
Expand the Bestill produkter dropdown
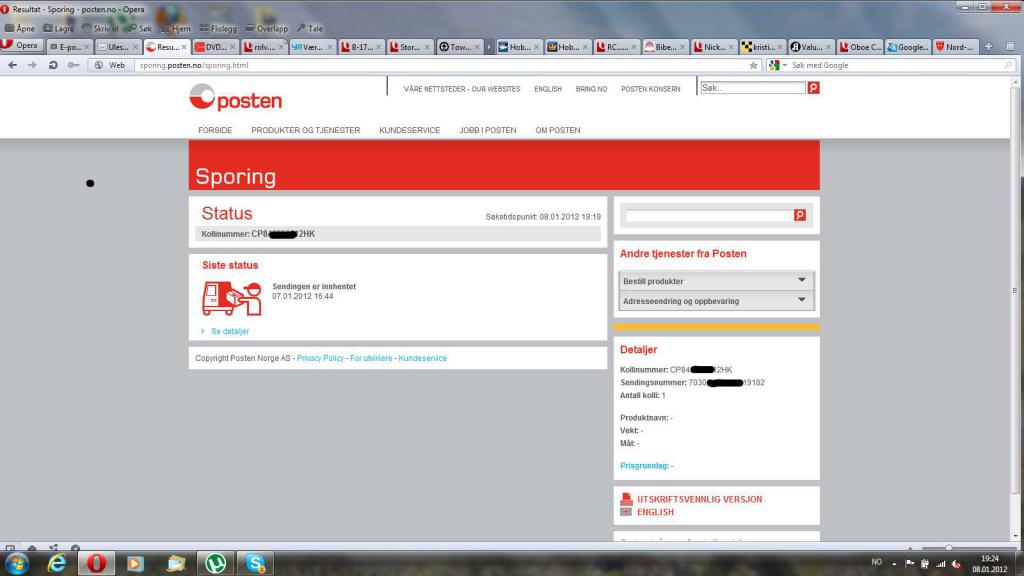pos(716,281)
